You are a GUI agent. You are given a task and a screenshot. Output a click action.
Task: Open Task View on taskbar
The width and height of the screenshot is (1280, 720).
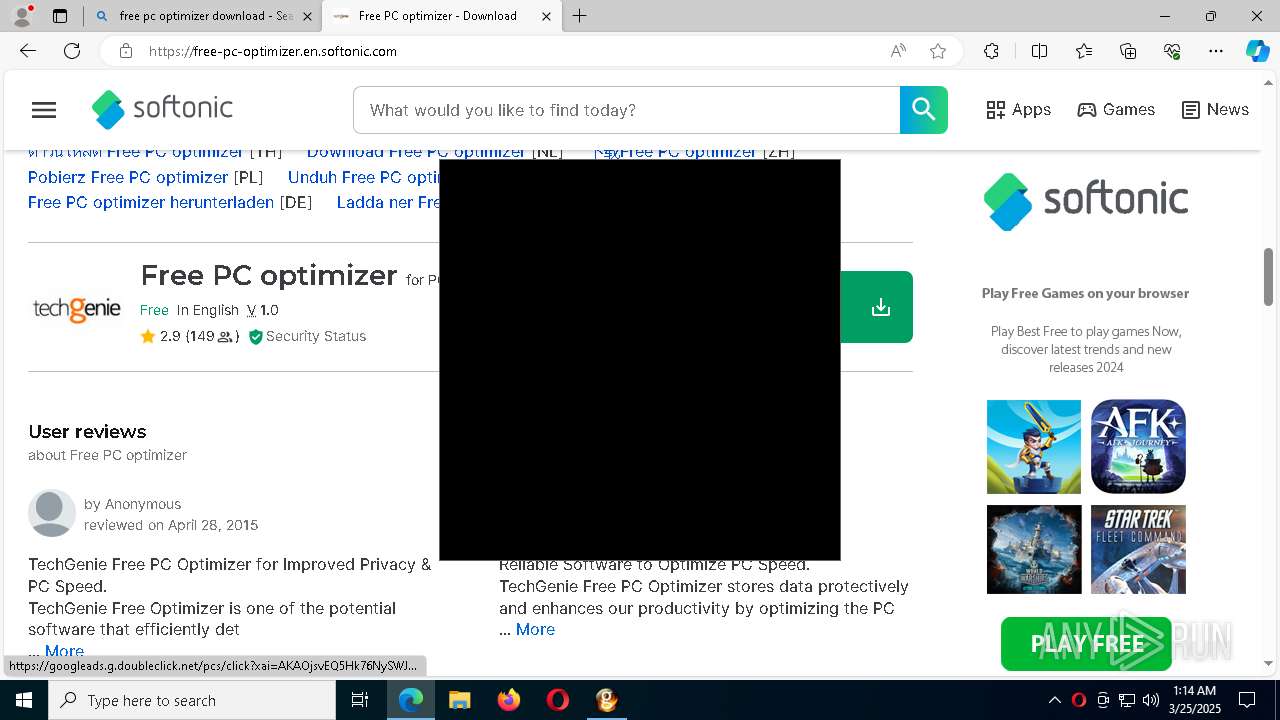pyautogui.click(x=360, y=700)
